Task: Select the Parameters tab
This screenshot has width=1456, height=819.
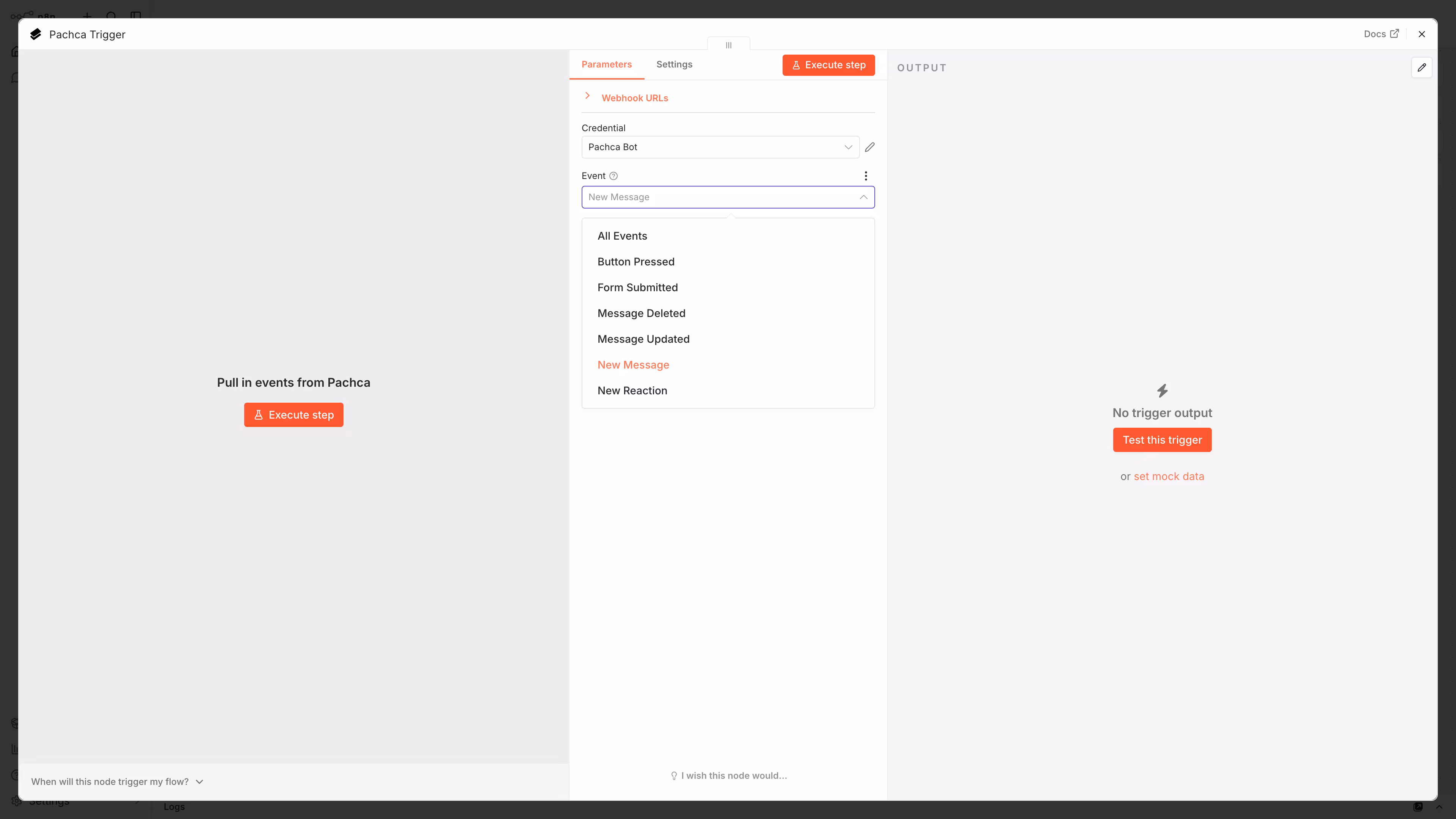Action: click(607, 64)
